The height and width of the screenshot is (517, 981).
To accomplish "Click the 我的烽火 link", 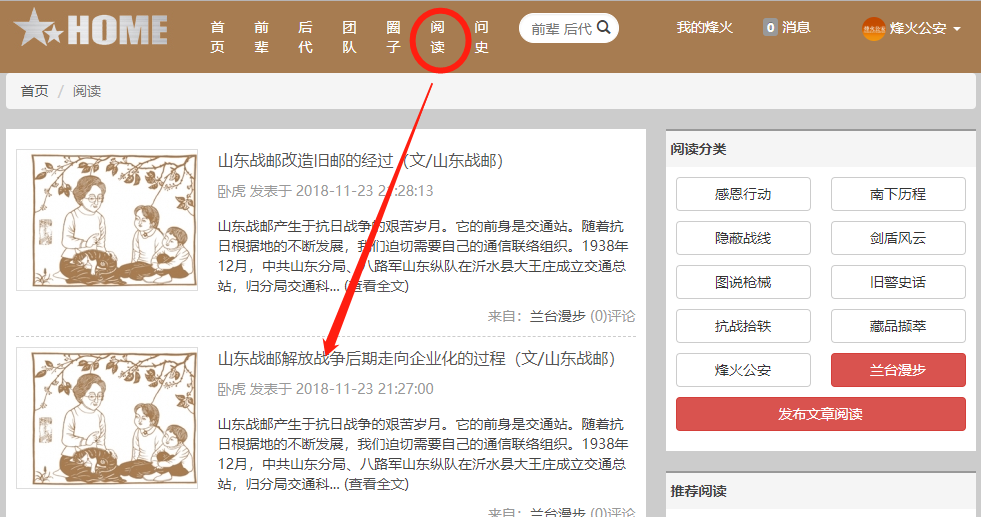I will click(704, 28).
